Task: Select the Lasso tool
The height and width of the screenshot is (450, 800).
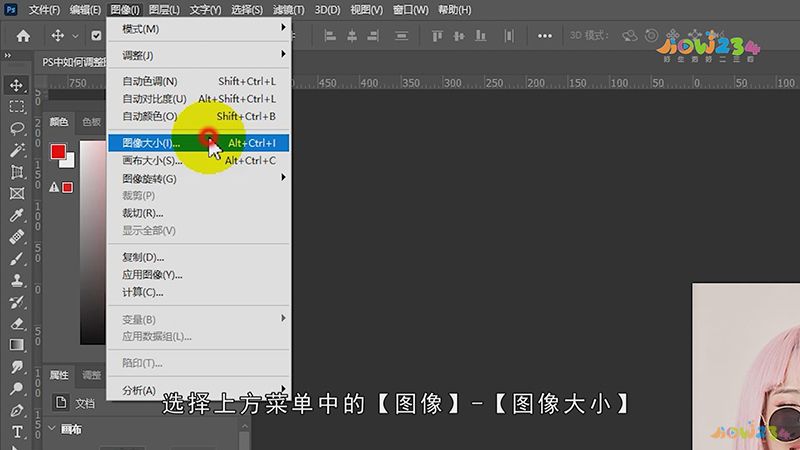Action: 16,128
